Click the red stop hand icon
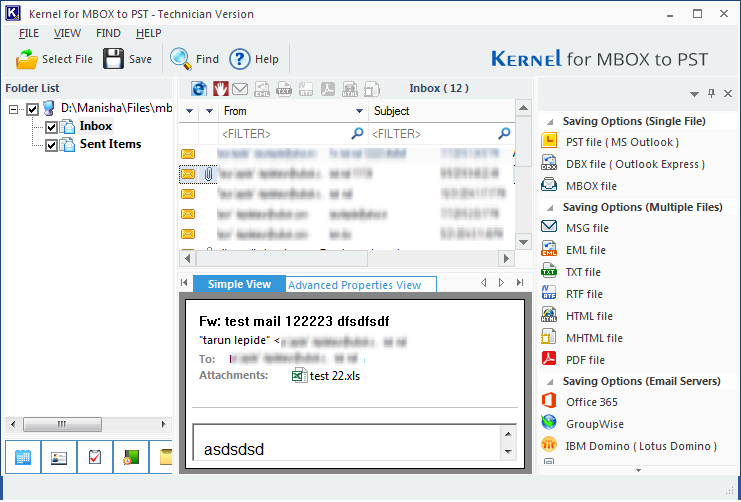The image size is (741, 502). pyautogui.click(x=220, y=88)
